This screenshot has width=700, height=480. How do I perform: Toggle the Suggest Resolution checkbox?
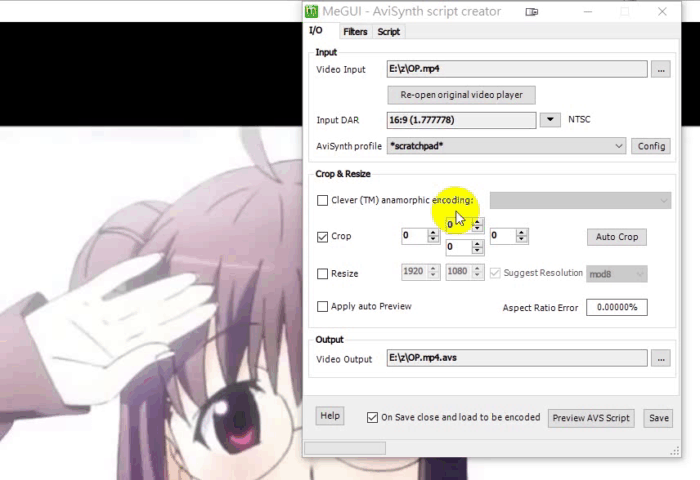point(495,273)
